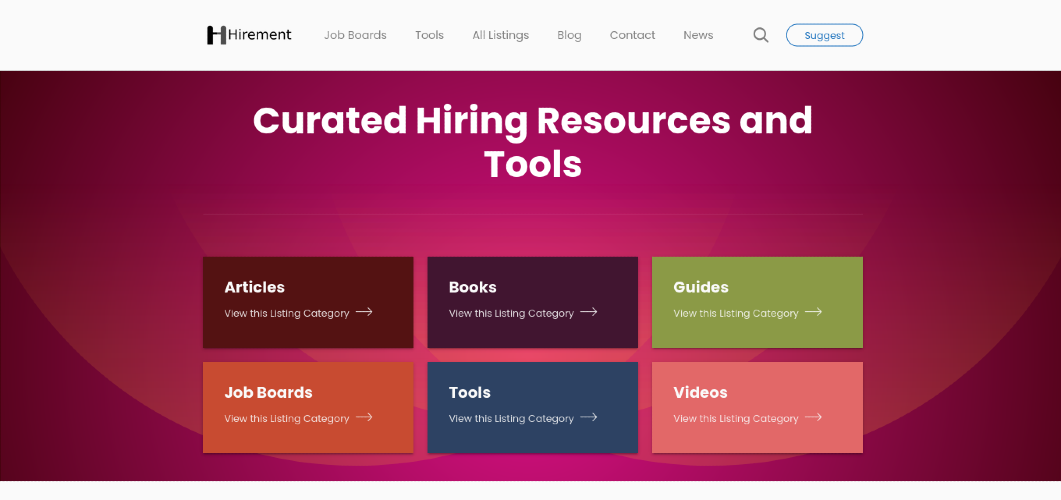Viewport: 1061px width, 500px height.
Task: Click the arrow icon on Tools card
Action: [589, 417]
